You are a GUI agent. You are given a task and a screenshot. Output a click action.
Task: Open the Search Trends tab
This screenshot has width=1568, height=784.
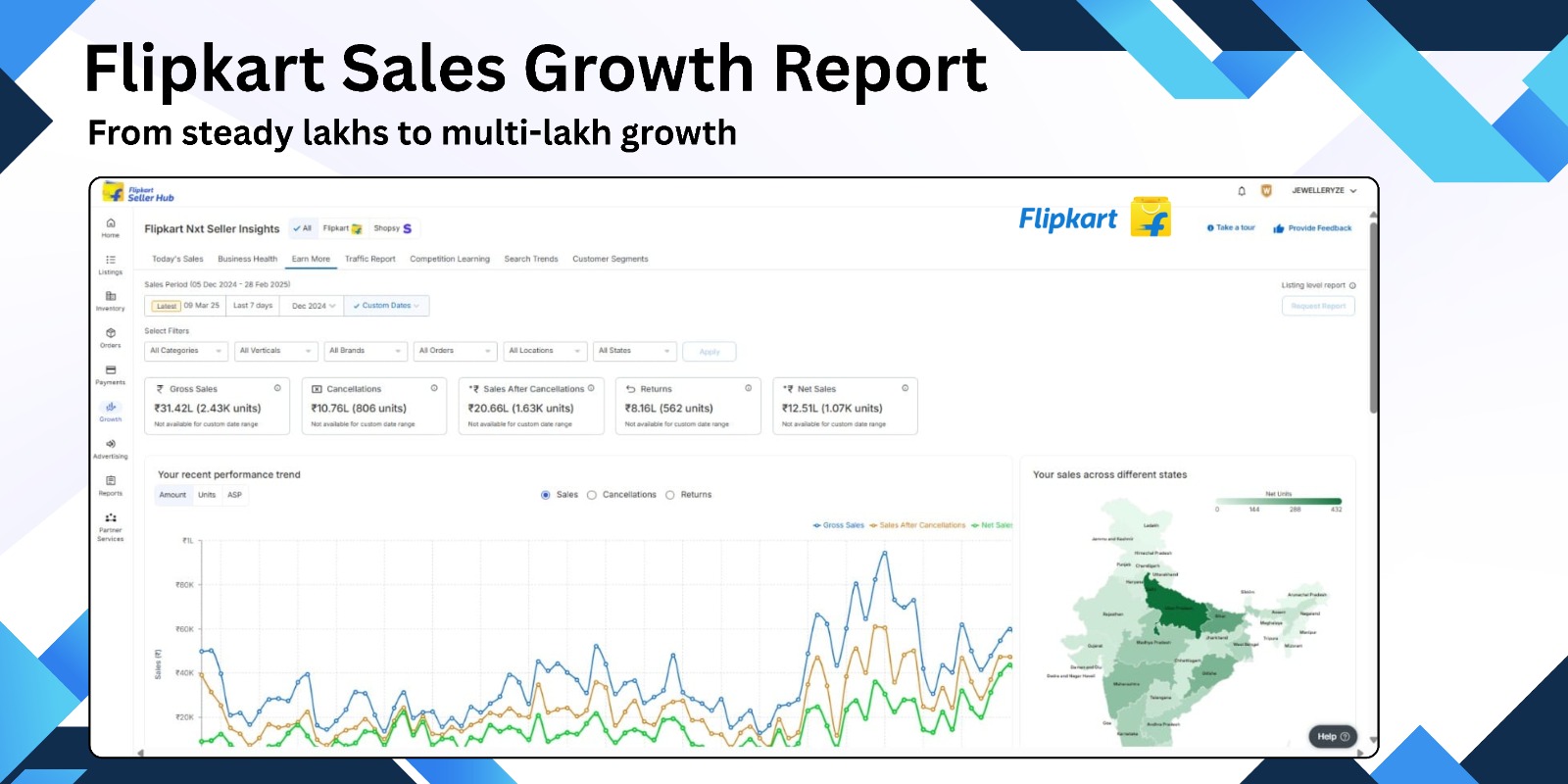click(x=530, y=259)
